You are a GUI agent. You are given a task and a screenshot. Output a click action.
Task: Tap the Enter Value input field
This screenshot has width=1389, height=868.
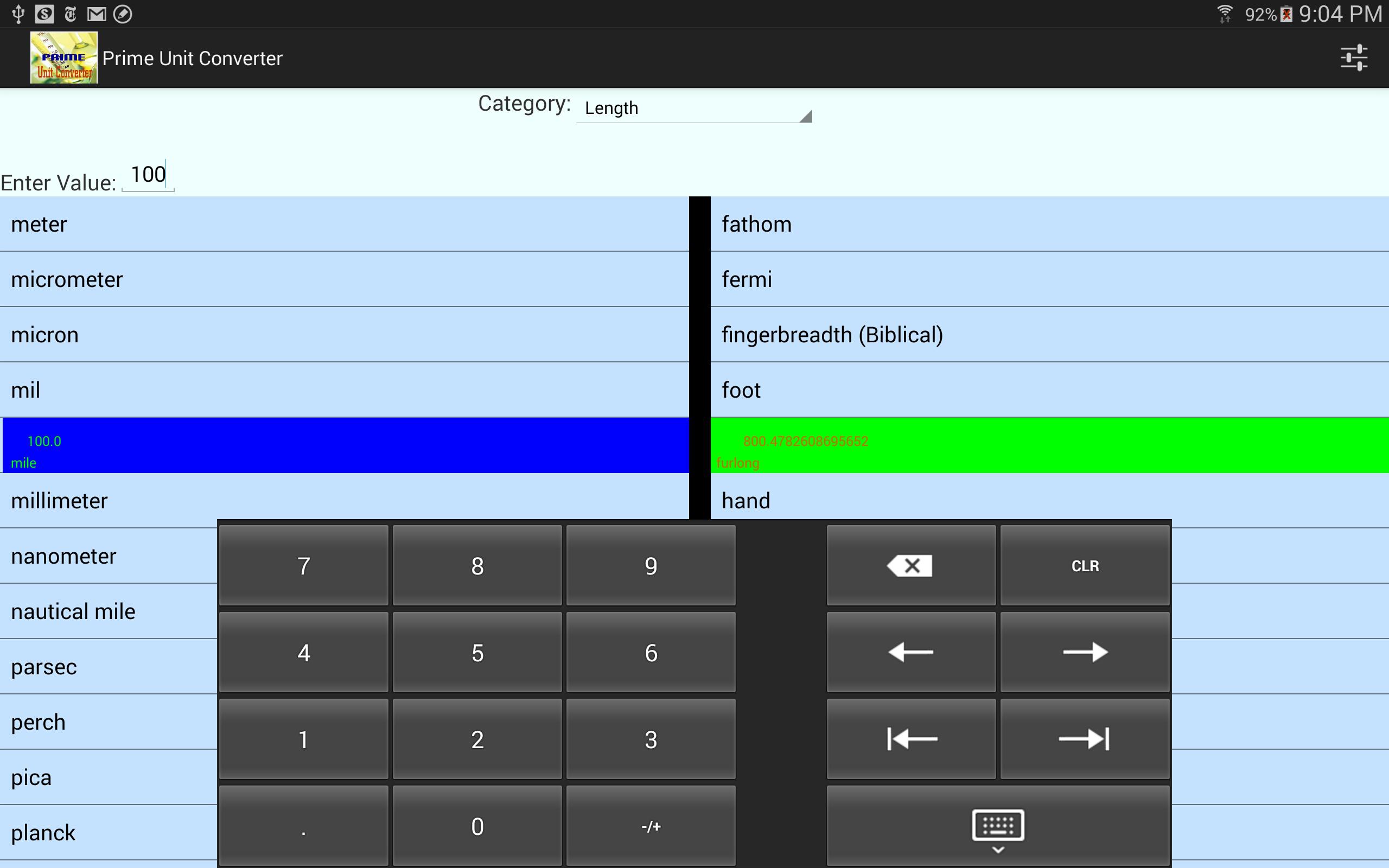[147, 175]
